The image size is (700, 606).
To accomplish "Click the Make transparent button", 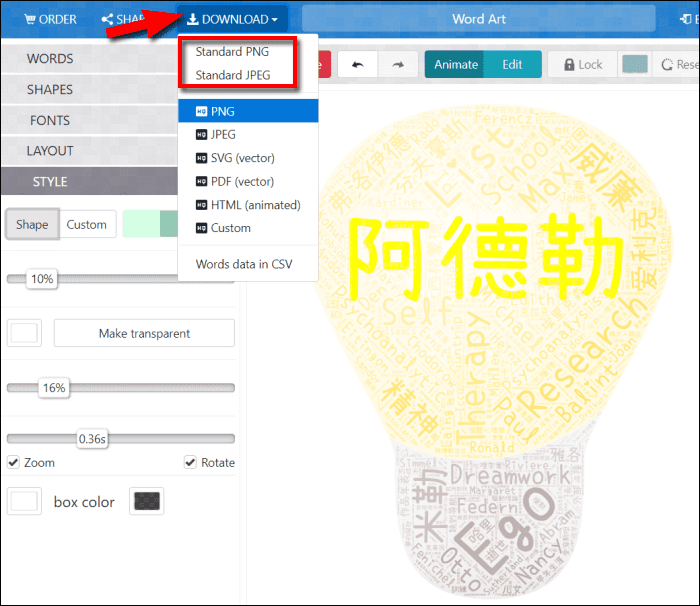I will [x=144, y=333].
